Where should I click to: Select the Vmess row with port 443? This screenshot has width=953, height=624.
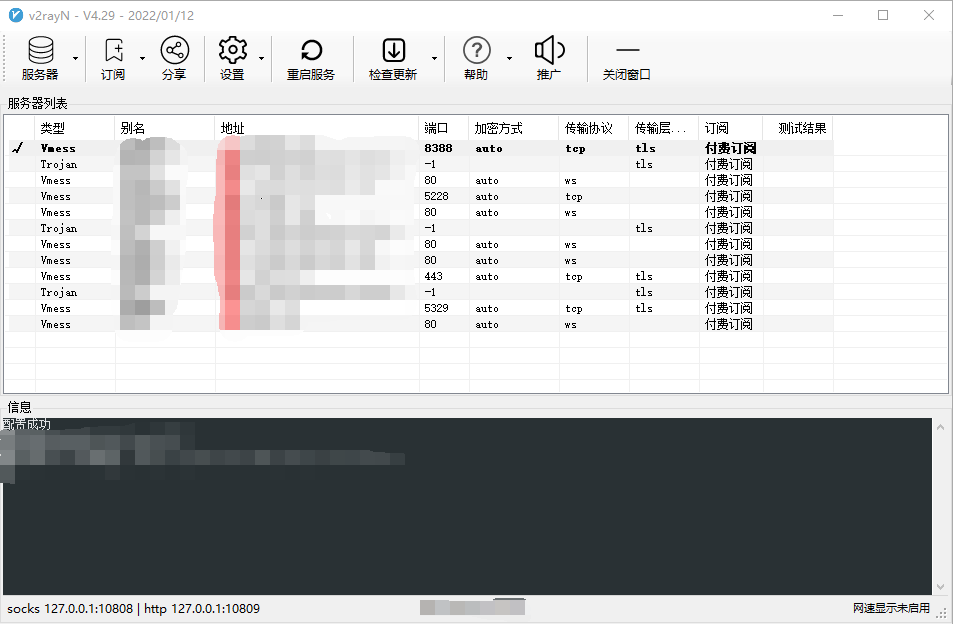pos(419,276)
